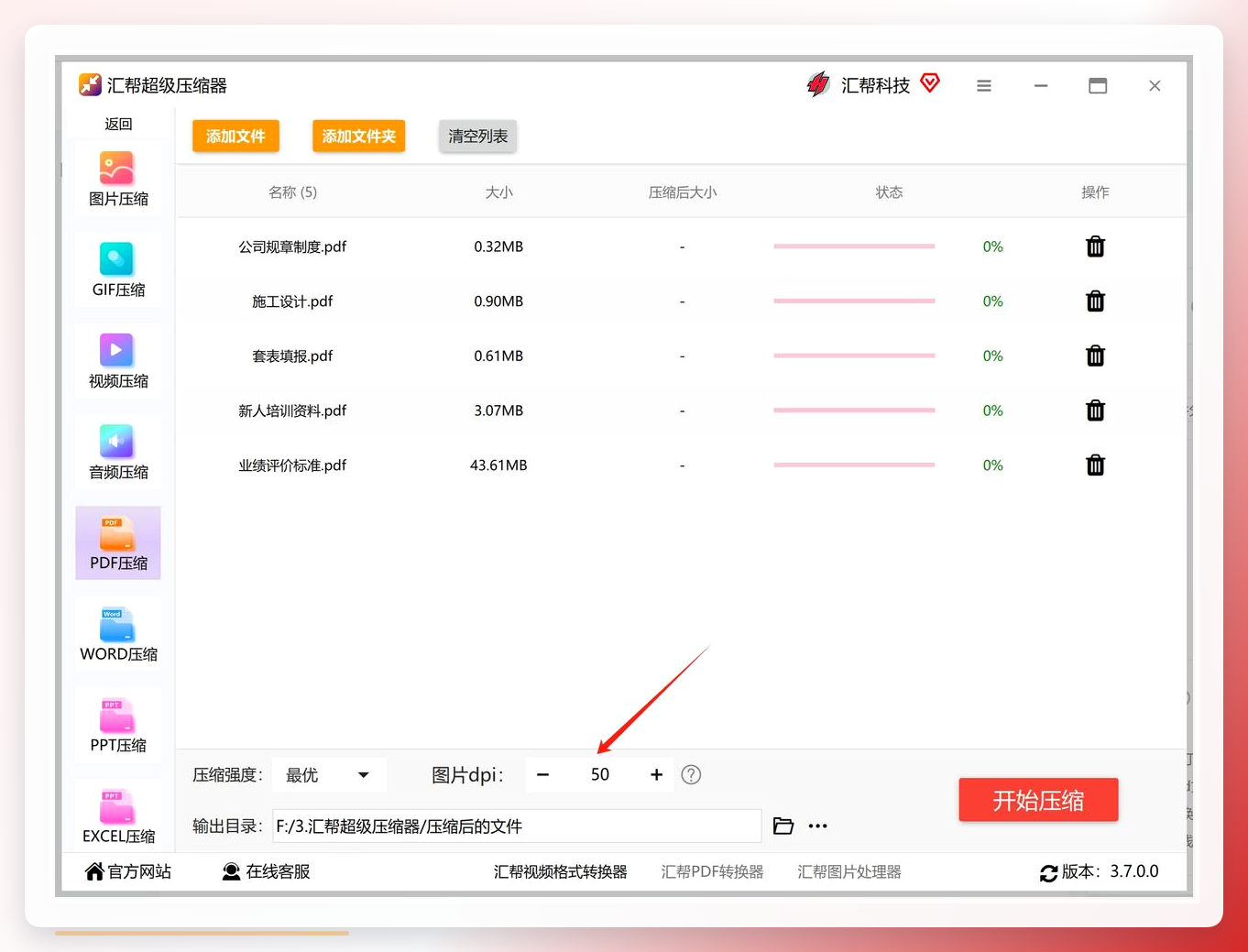Click the 0.61MB size cell
Viewport: 1248px width, 952px height.
(498, 356)
